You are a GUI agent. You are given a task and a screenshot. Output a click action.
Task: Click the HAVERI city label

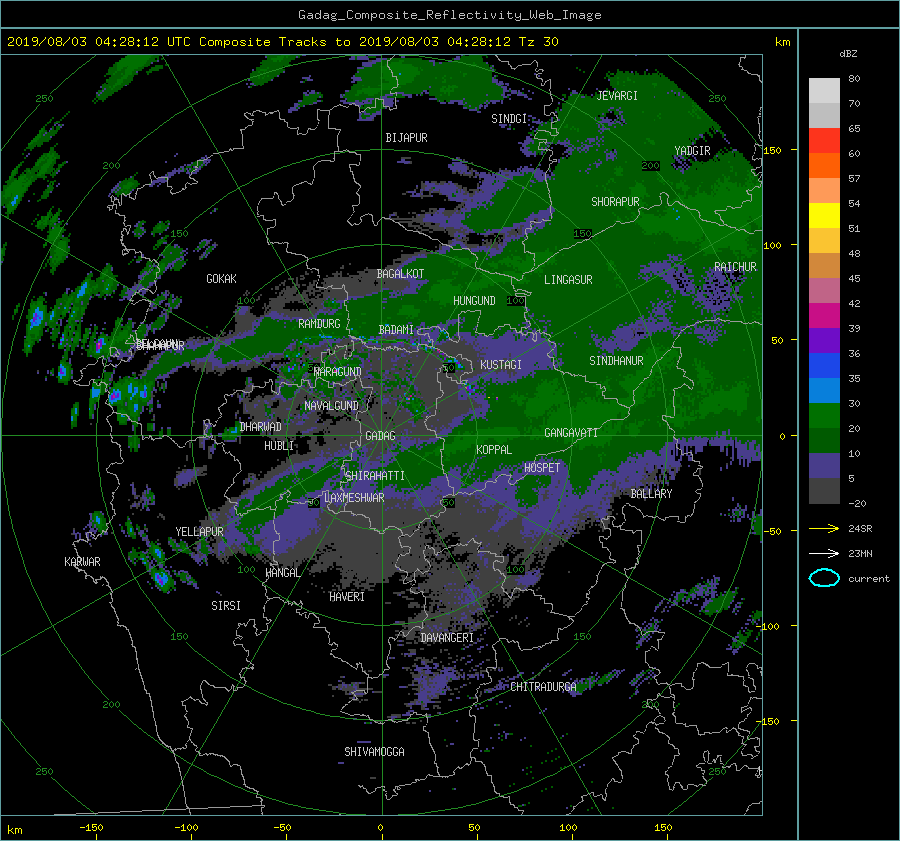[x=347, y=597]
